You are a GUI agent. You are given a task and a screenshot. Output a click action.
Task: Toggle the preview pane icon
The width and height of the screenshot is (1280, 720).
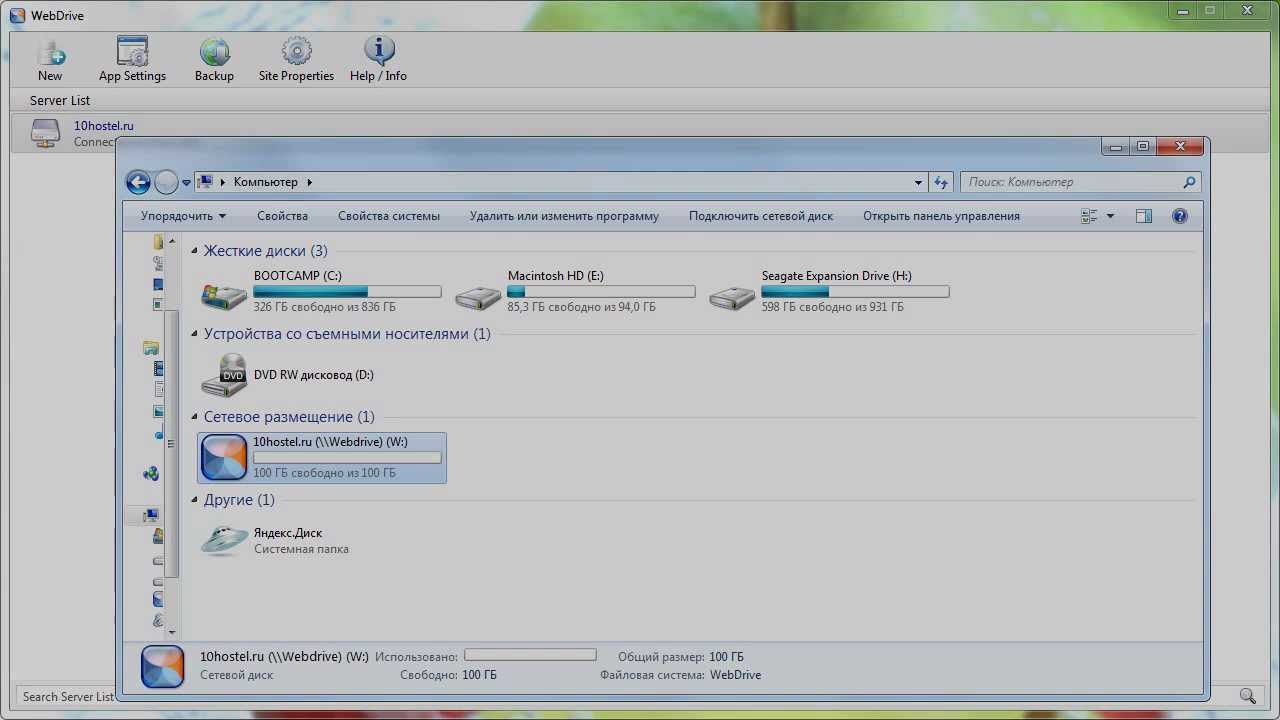(x=1144, y=216)
